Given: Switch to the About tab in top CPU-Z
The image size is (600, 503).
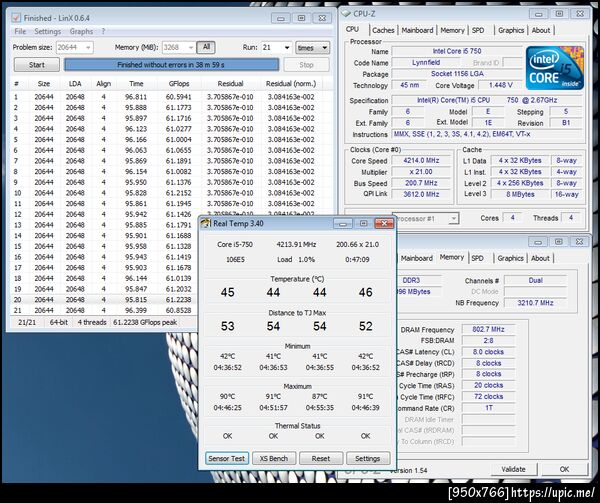Looking at the screenshot, I should [x=541, y=30].
